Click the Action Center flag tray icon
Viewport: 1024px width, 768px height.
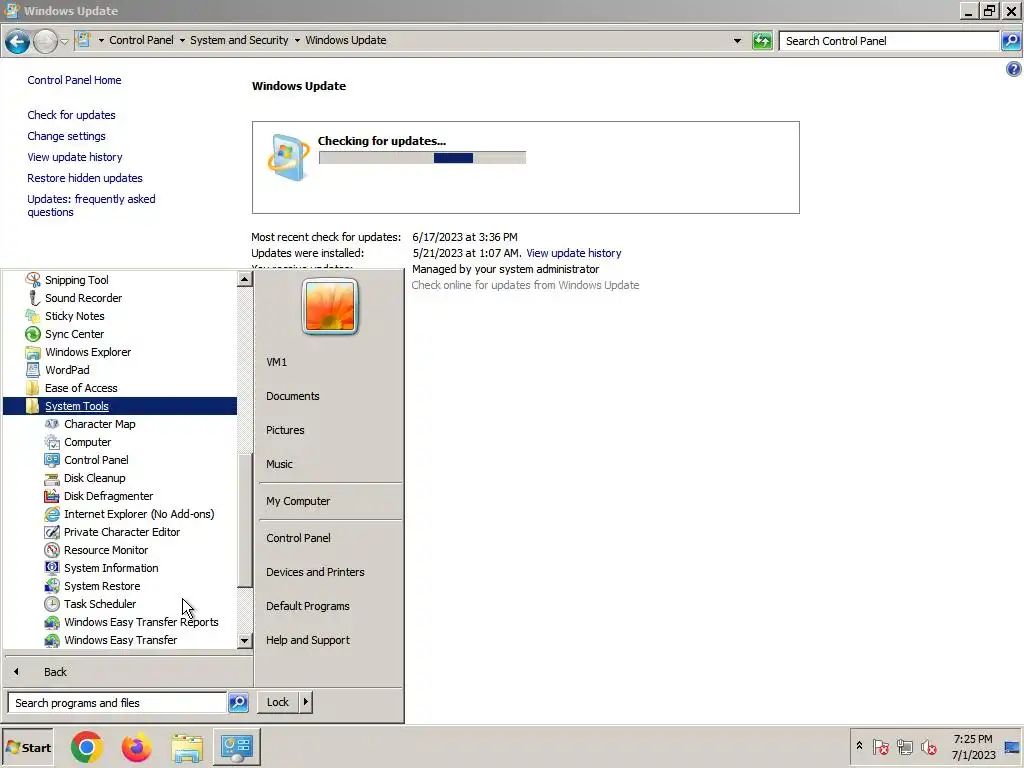(x=880, y=746)
